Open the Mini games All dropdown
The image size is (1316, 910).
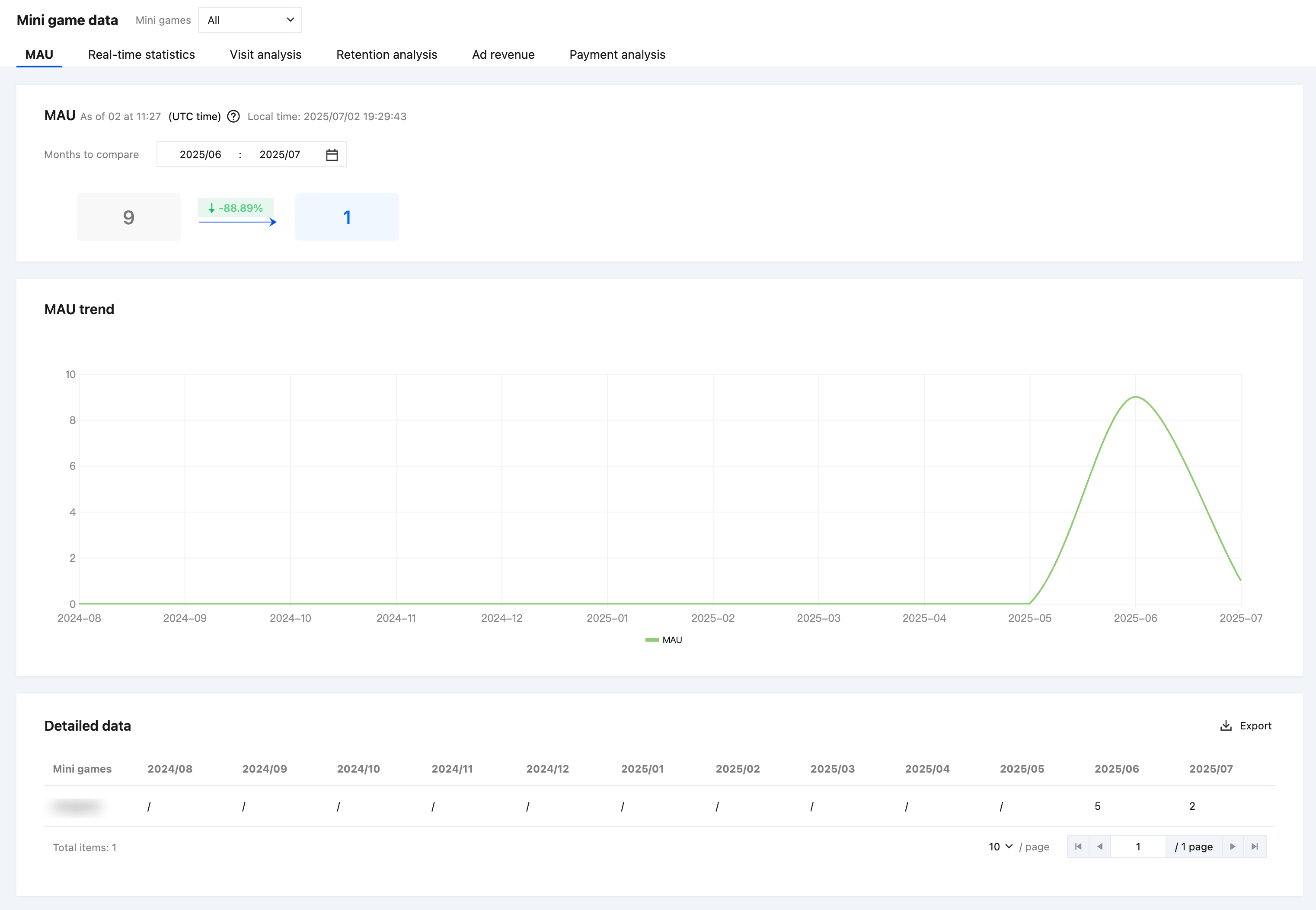(250, 20)
